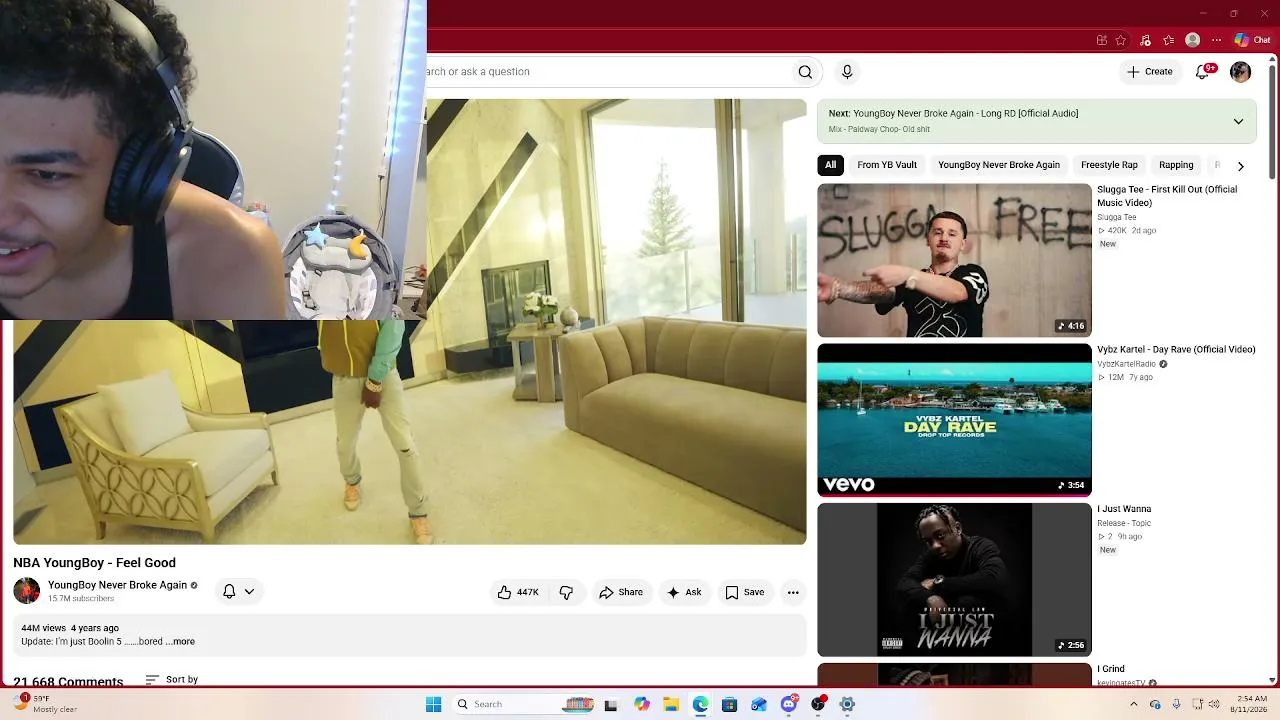Image resolution: width=1280 pixels, height=720 pixels.
Task: Click the I Just Wanna album thumbnail
Action: (x=954, y=580)
